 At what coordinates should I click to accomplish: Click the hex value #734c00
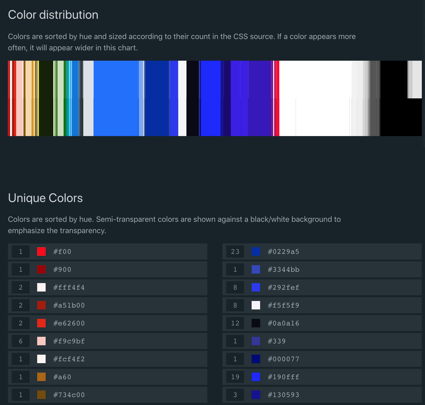click(69, 395)
